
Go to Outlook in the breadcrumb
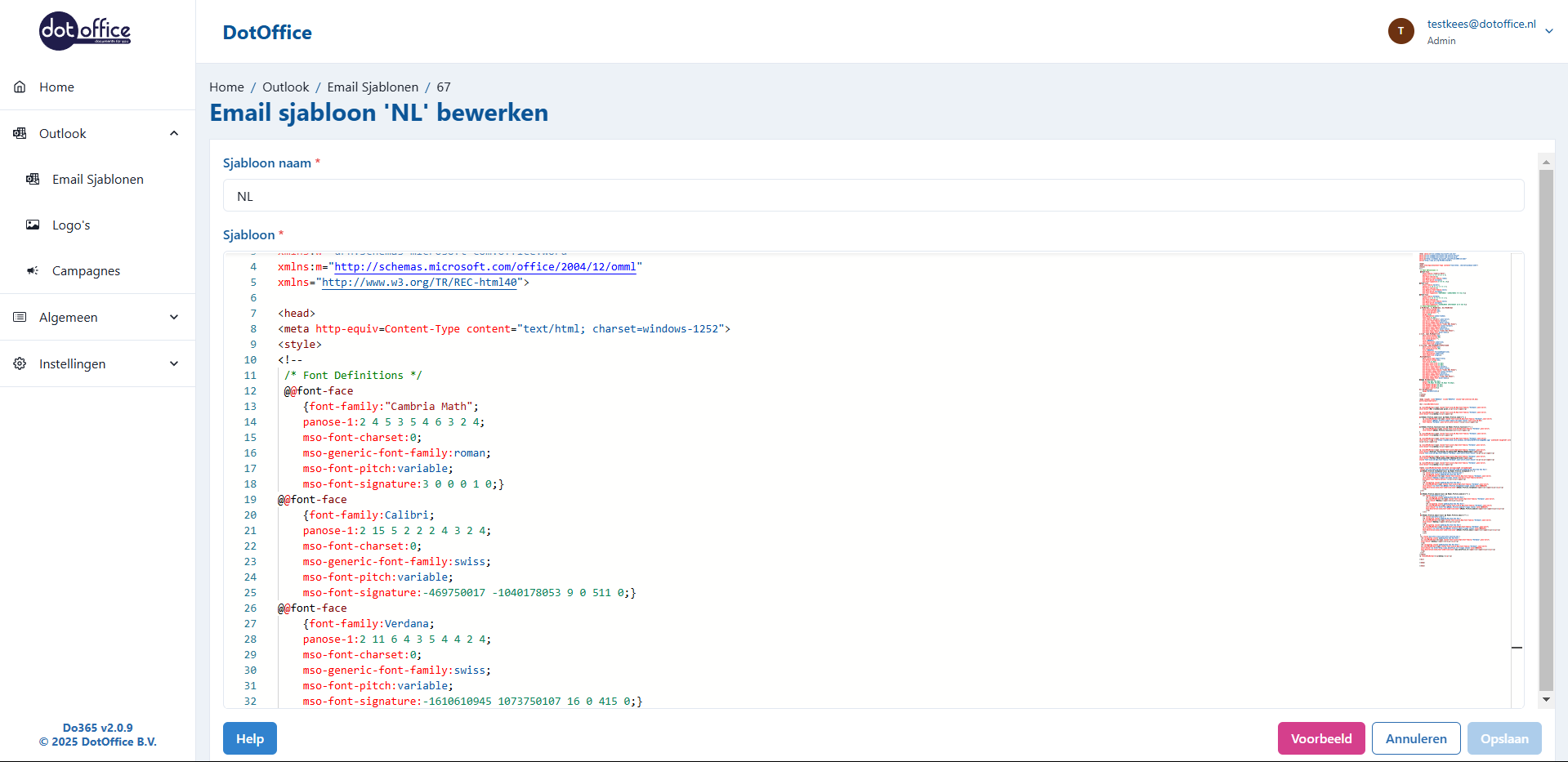285,87
